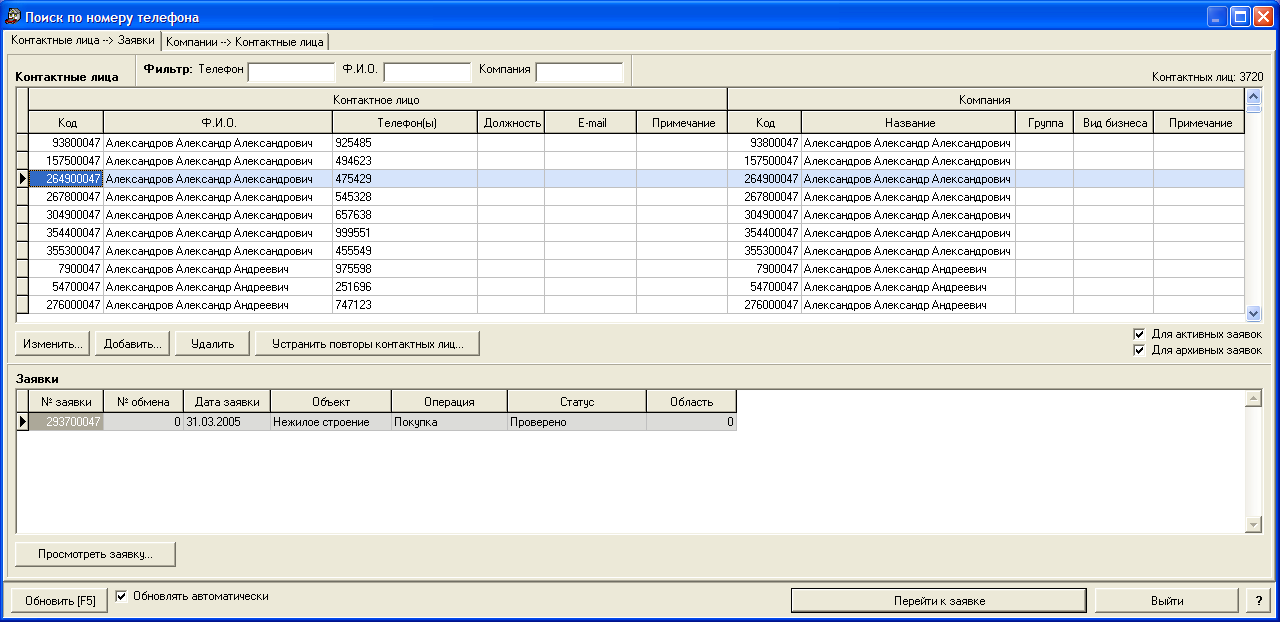Click row indicator arrow of selected contact
1280x622 pixels.
click(22, 179)
